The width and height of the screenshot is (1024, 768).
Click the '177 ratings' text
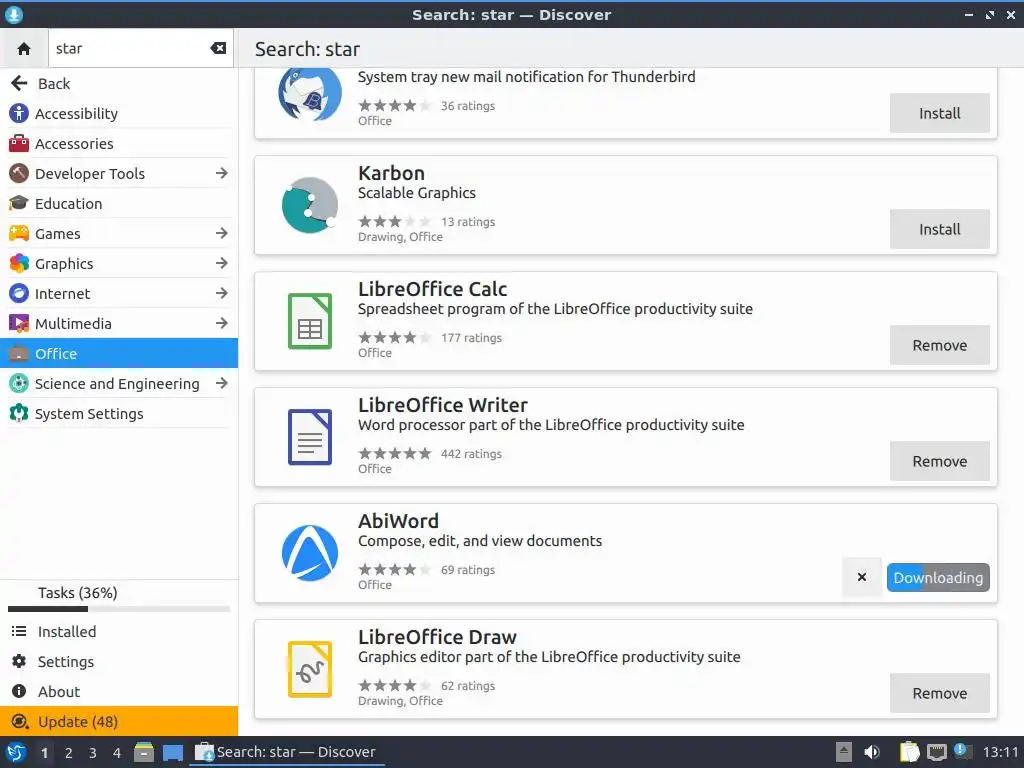(471, 338)
